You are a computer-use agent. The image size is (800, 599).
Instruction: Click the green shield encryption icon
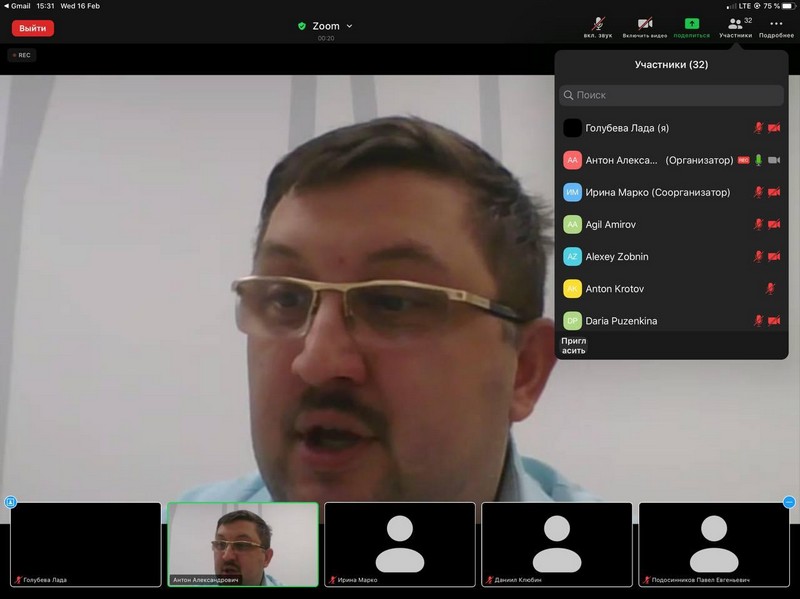point(302,26)
